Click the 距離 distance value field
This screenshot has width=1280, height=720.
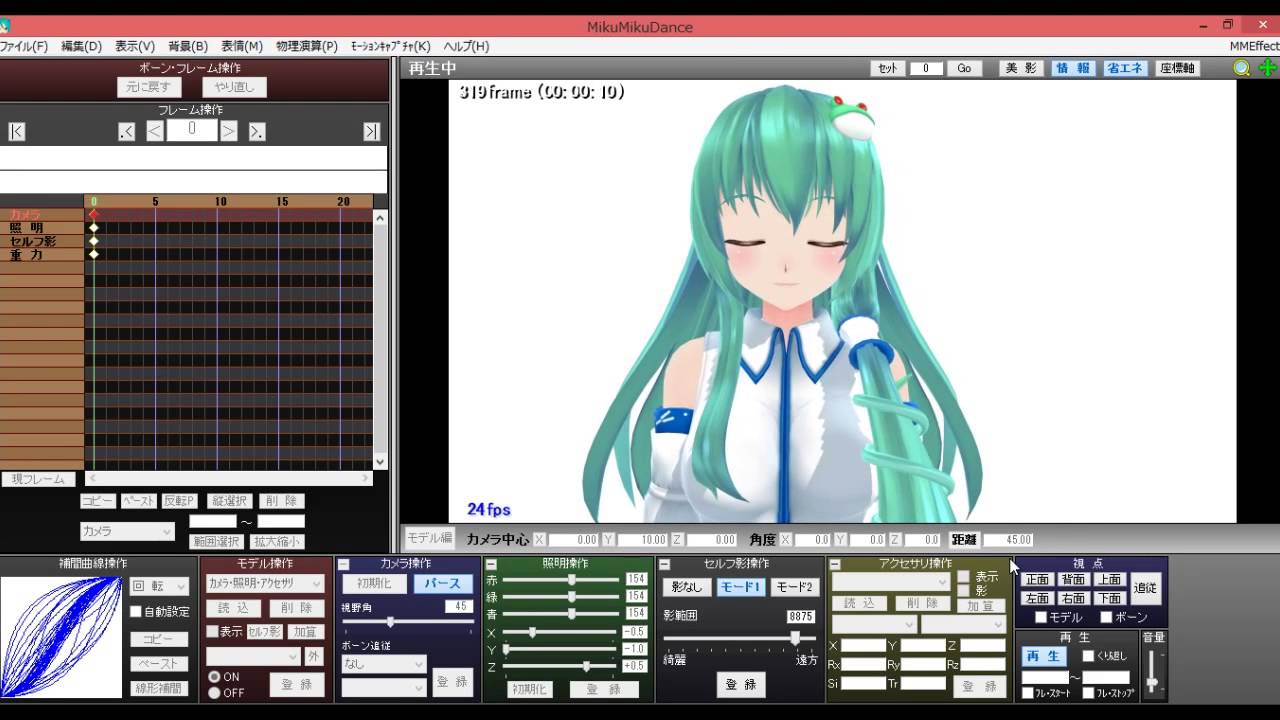pos(1008,540)
